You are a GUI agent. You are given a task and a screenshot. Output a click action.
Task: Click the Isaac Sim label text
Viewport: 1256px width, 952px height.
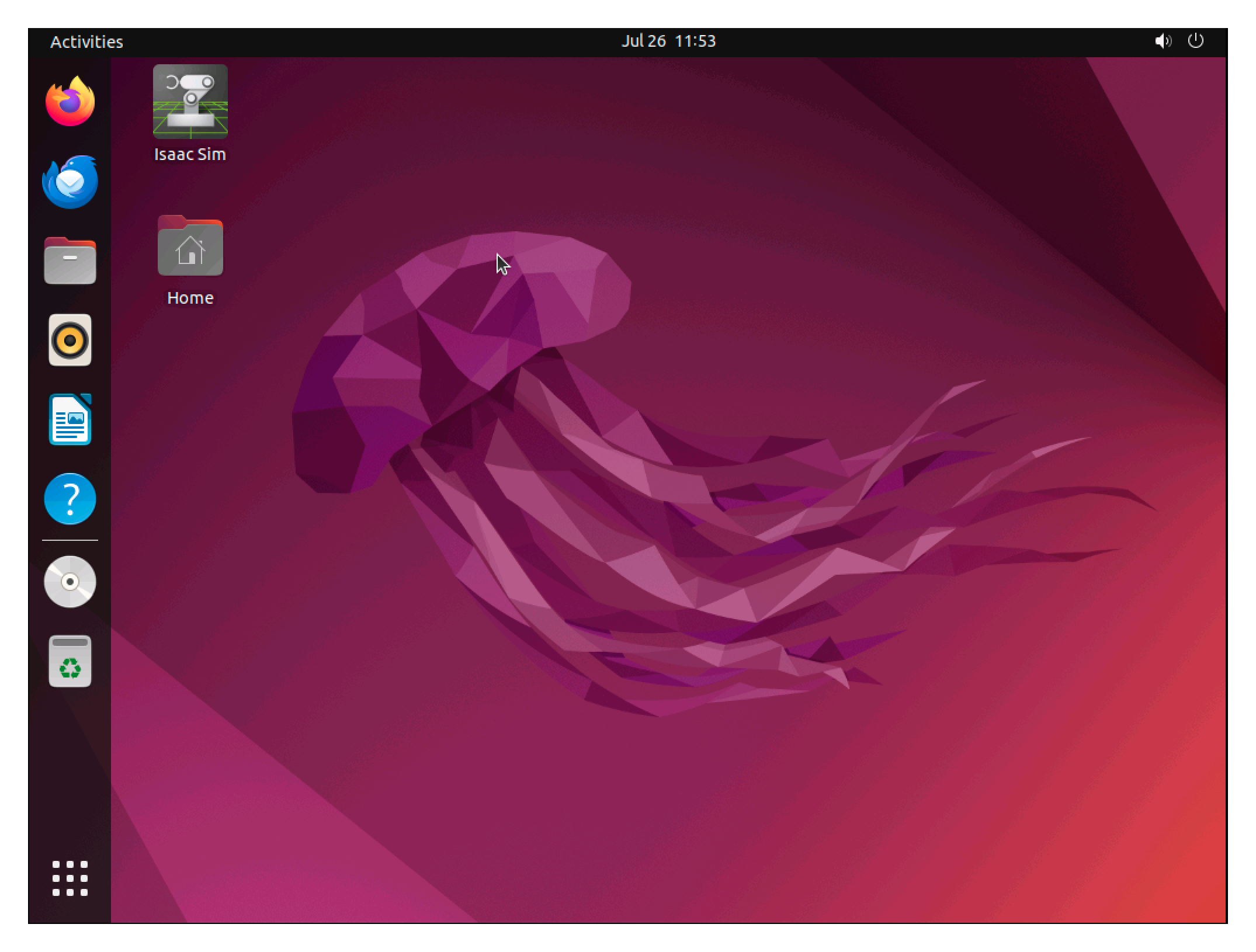pyautogui.click(x=190, y=154)
